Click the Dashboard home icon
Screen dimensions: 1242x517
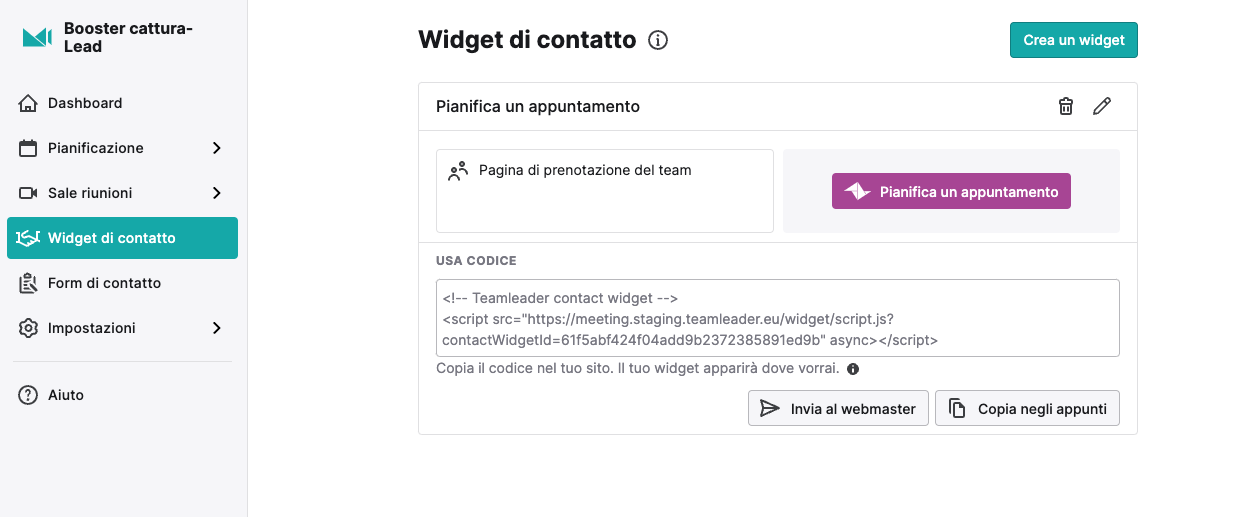28,103
